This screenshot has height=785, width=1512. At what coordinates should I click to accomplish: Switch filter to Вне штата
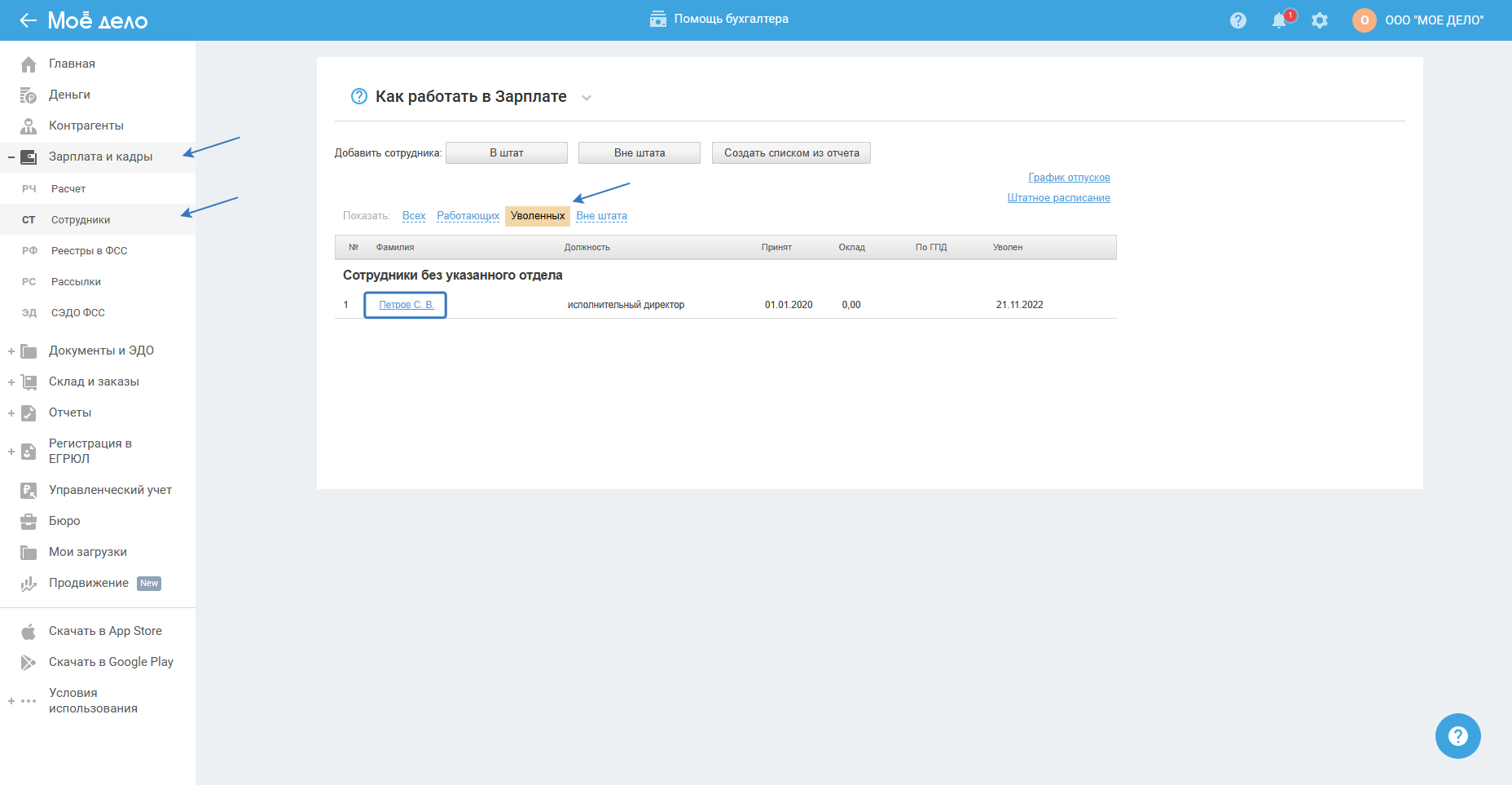[601, 216]
